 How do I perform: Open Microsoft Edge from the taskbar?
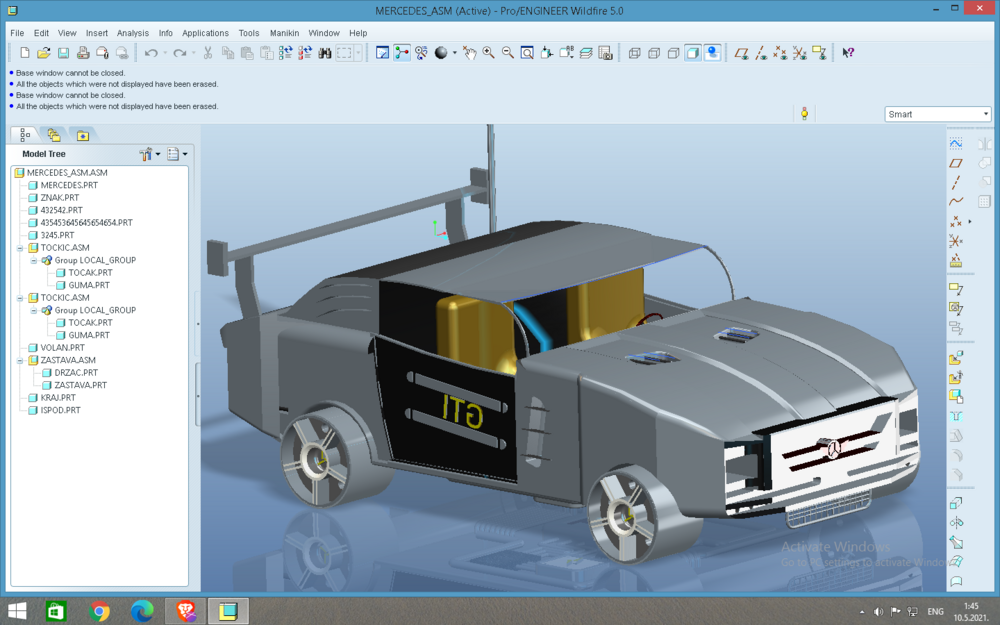click(x=142, y=611)
